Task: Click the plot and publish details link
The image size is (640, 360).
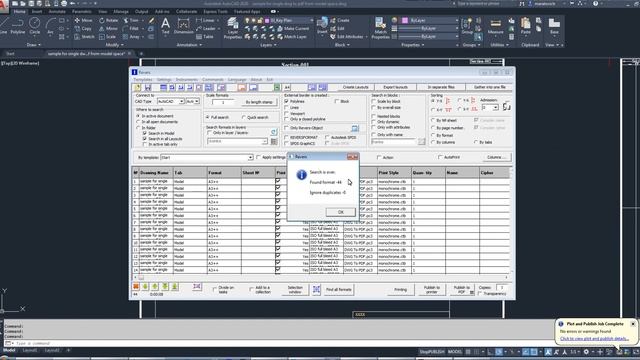Action: pos(594,338)
